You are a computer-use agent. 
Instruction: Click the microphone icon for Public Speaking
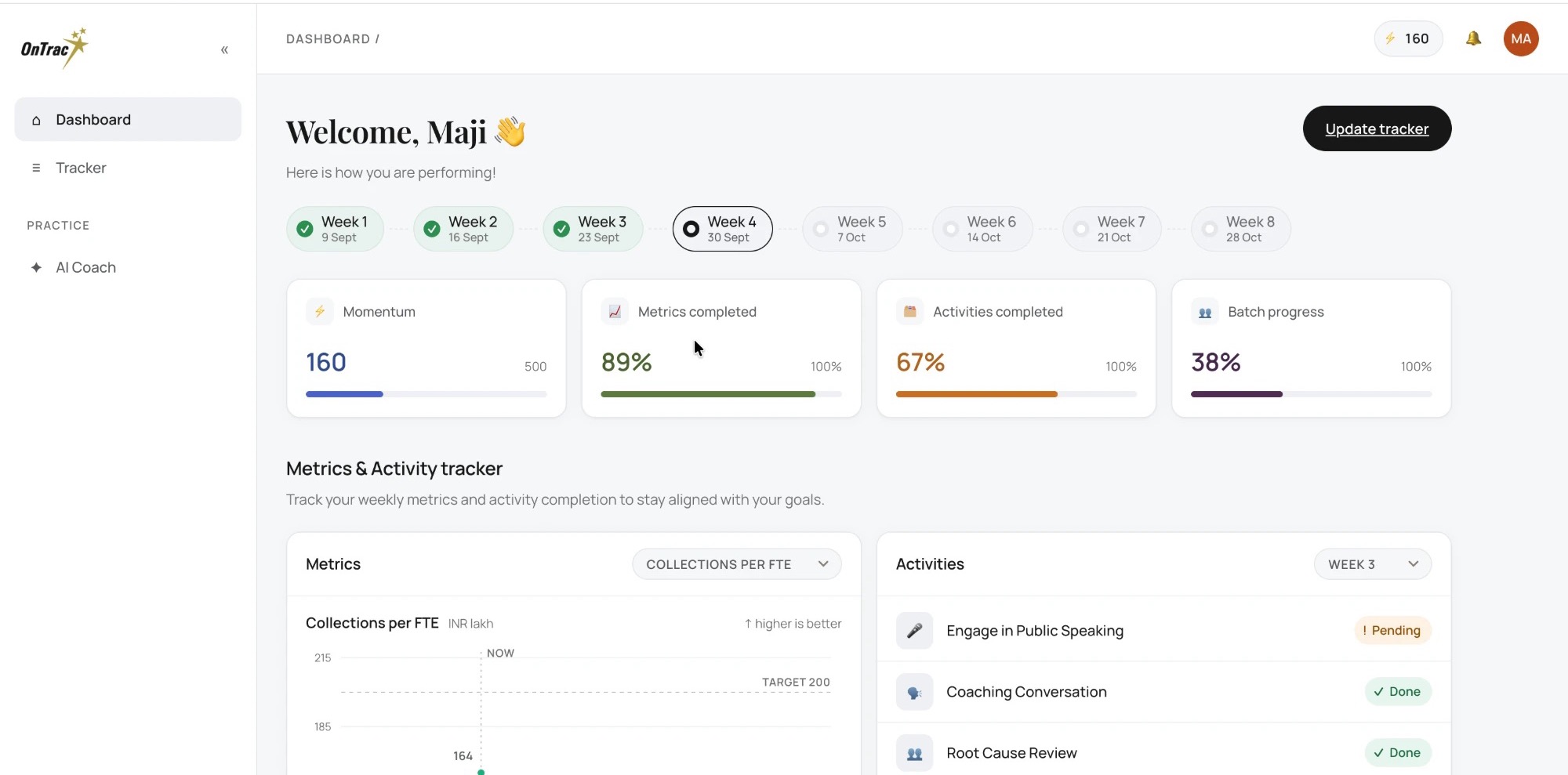[x=914, y=630]
